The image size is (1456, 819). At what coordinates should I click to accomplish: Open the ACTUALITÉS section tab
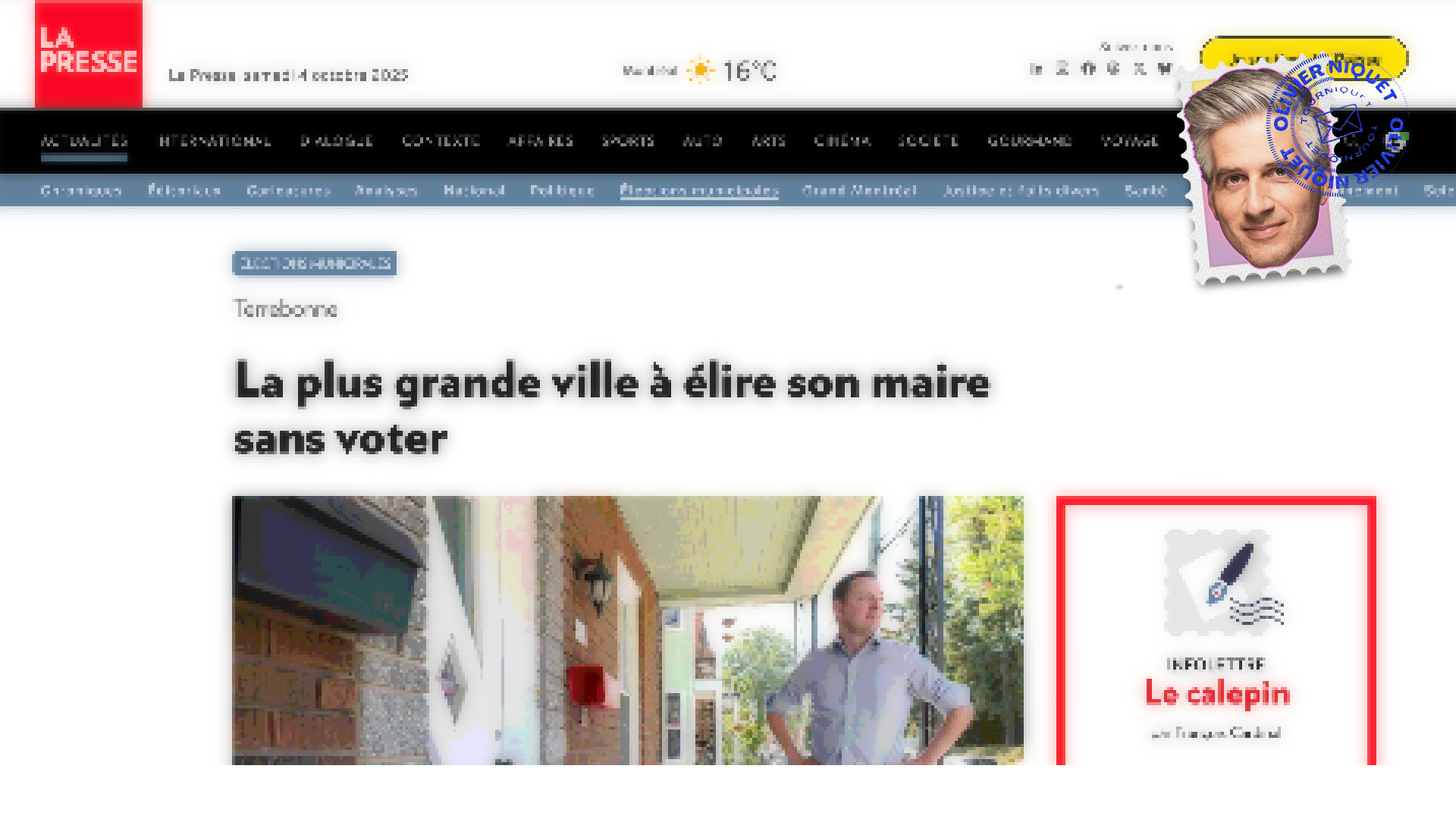point(85,141)
